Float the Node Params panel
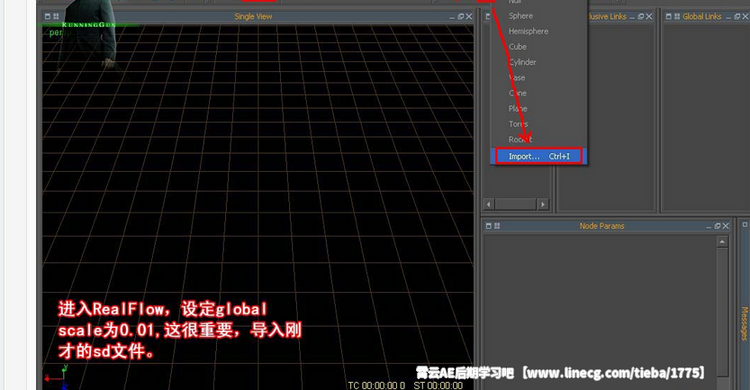The image size is (750, 390). point(717,226)
